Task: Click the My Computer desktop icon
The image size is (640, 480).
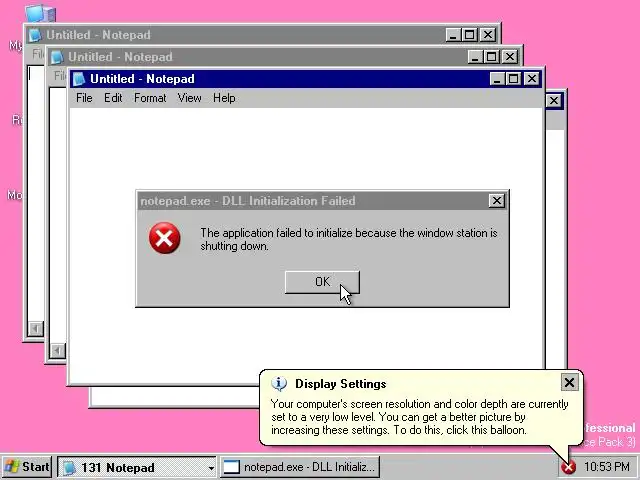Action: point(40,13)
